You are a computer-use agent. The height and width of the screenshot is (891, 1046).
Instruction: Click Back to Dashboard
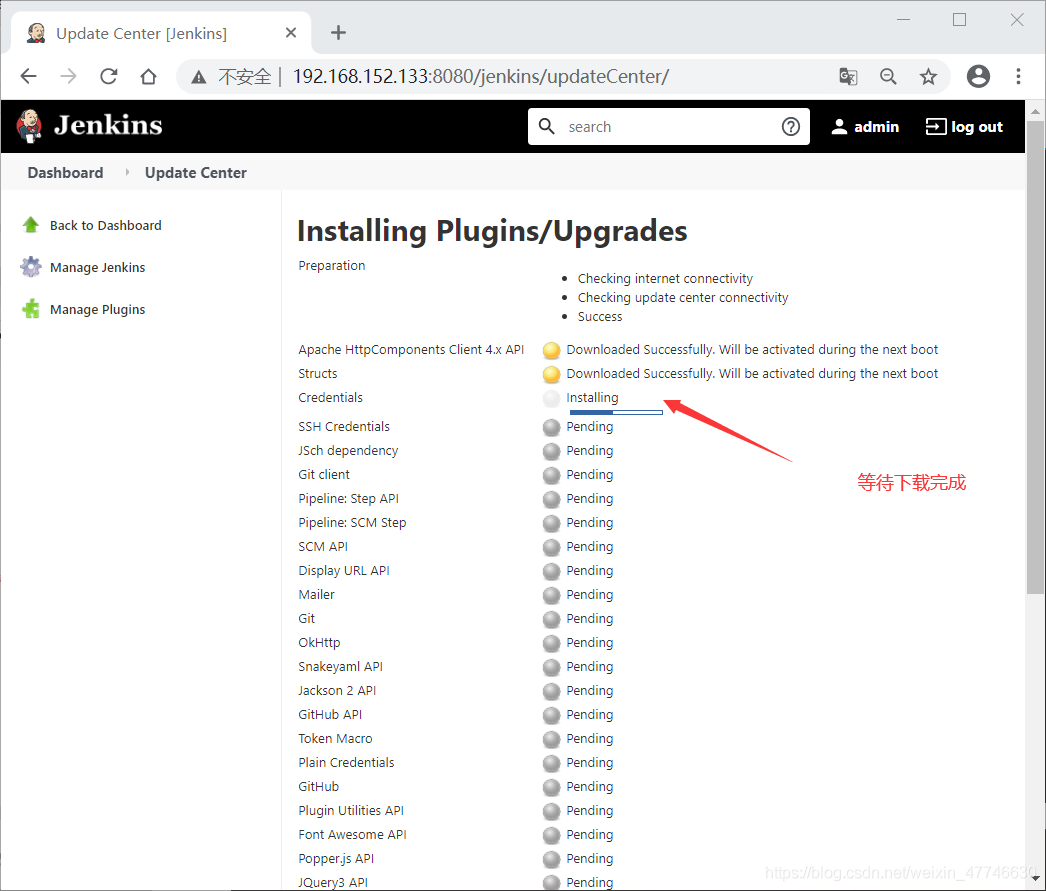pos(105,225)
